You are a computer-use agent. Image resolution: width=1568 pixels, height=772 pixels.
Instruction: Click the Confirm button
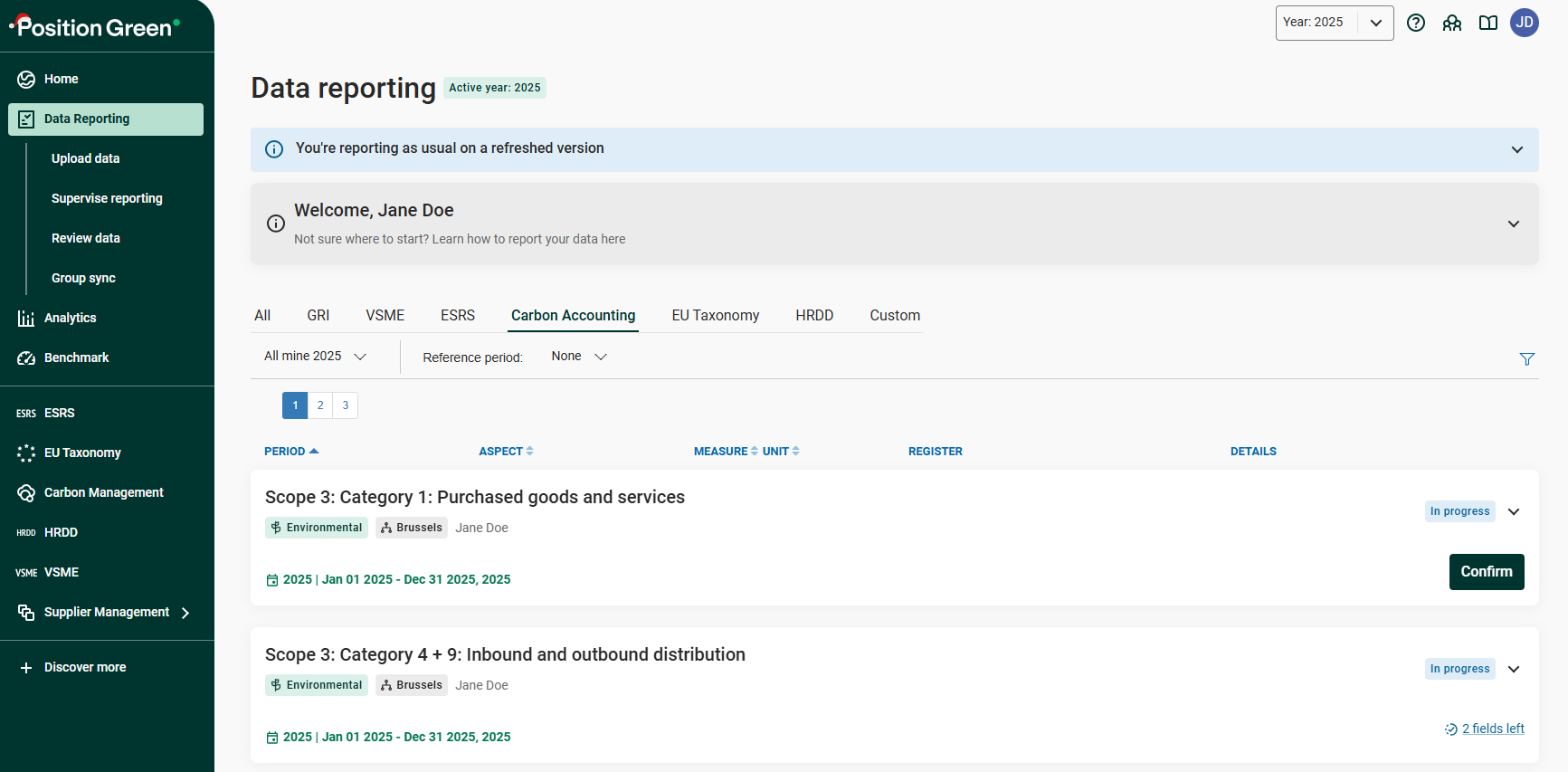tap(1486, 572)
